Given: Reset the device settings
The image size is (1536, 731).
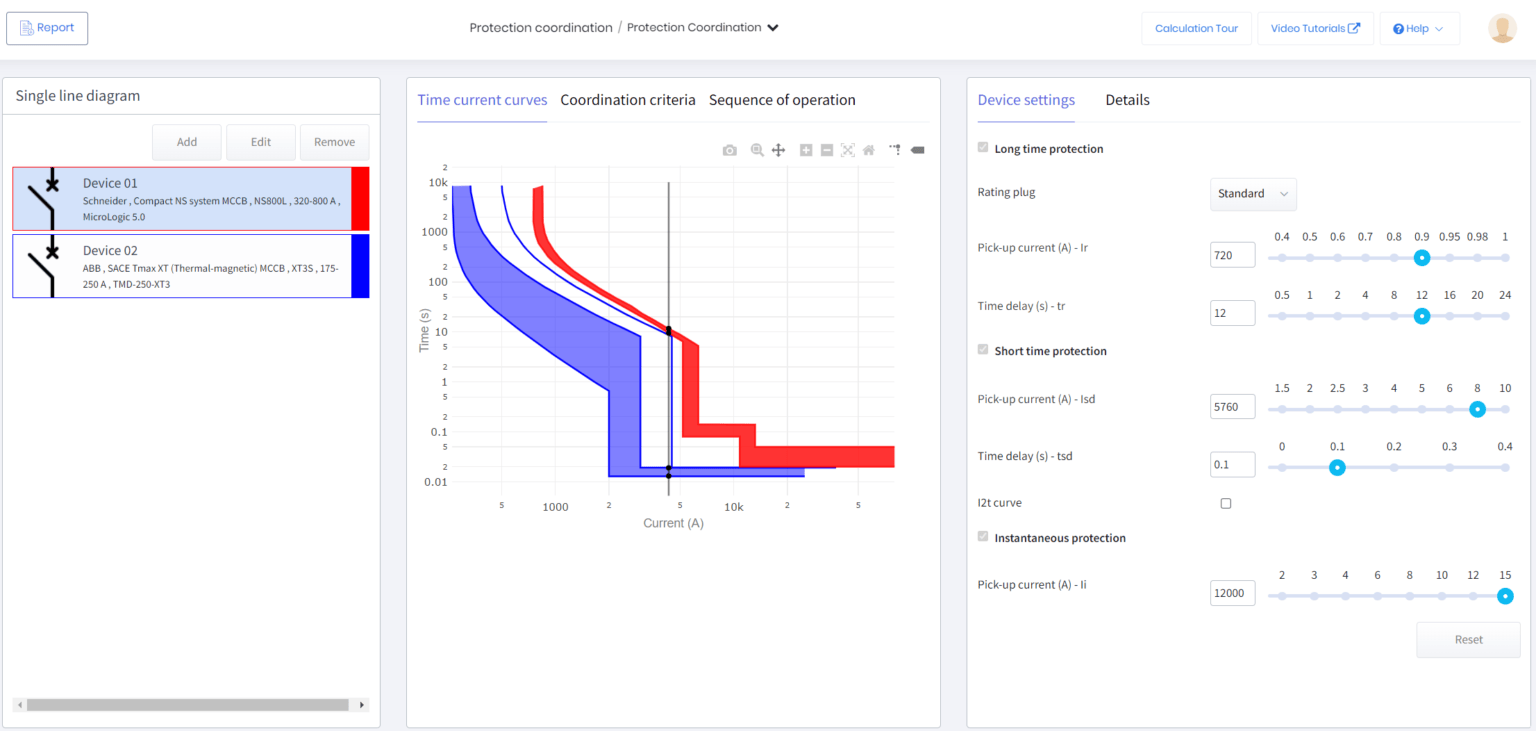Looking at the screenshot, I should tap(1468, 639).
